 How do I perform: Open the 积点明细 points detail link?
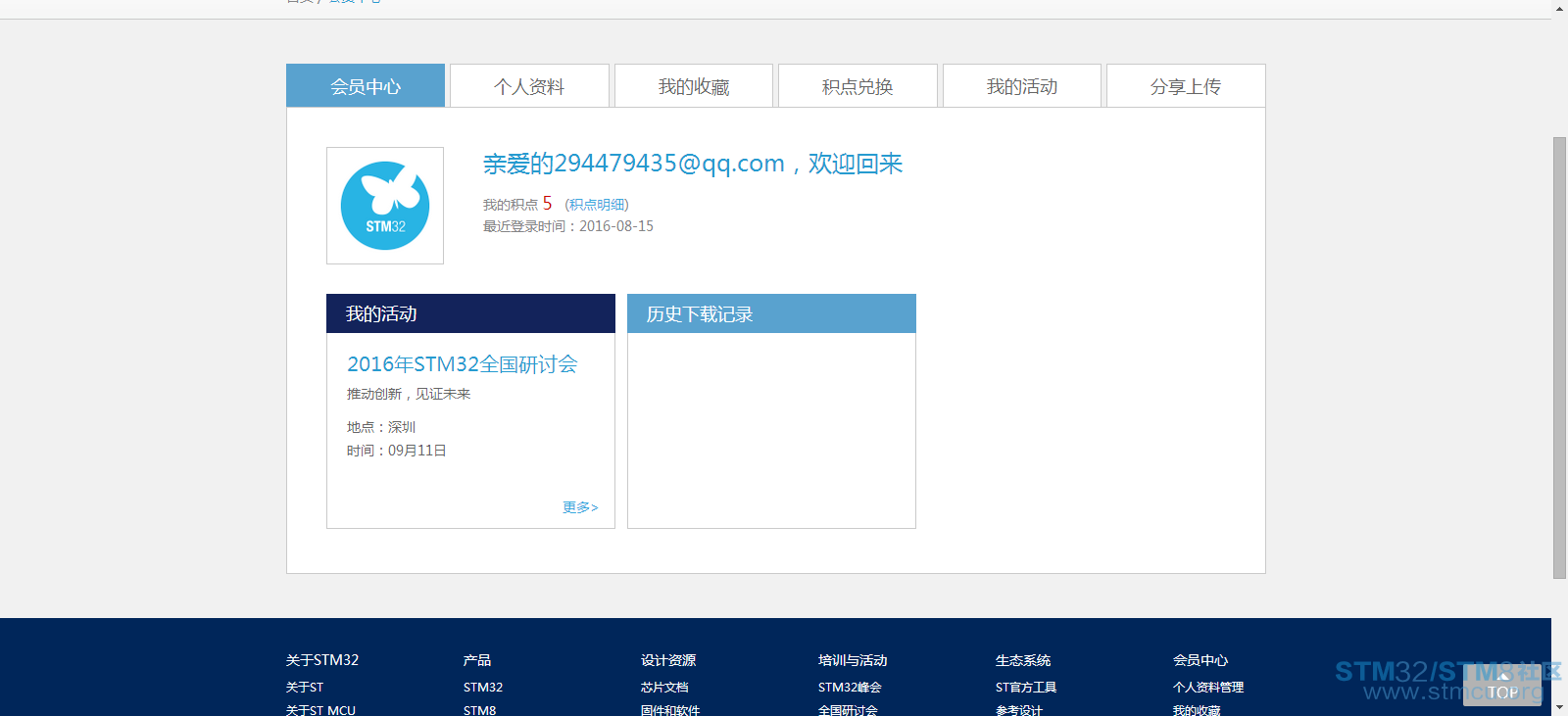click(x=597, y=205)
